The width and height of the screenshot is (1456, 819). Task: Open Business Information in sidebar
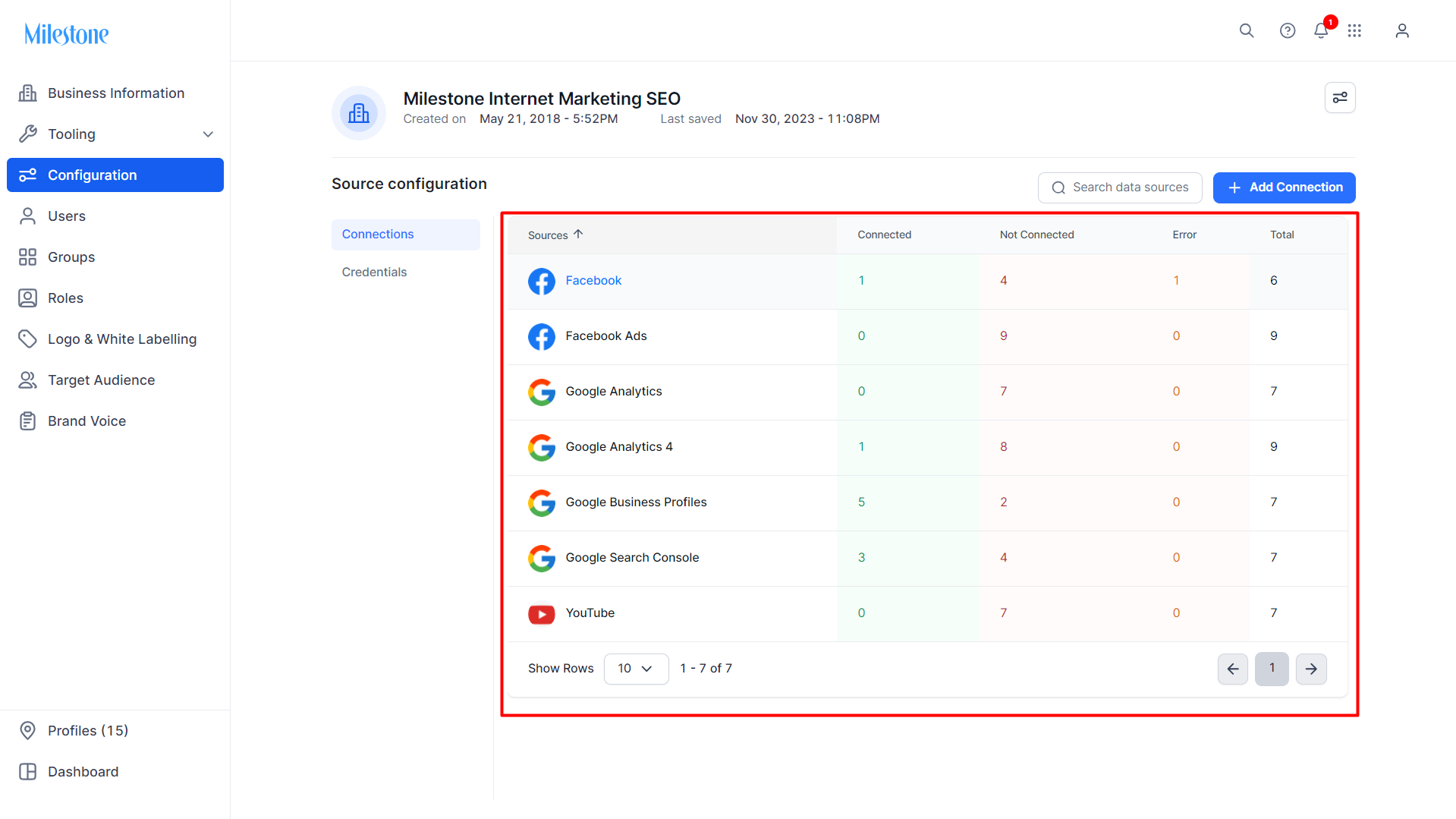115,93
